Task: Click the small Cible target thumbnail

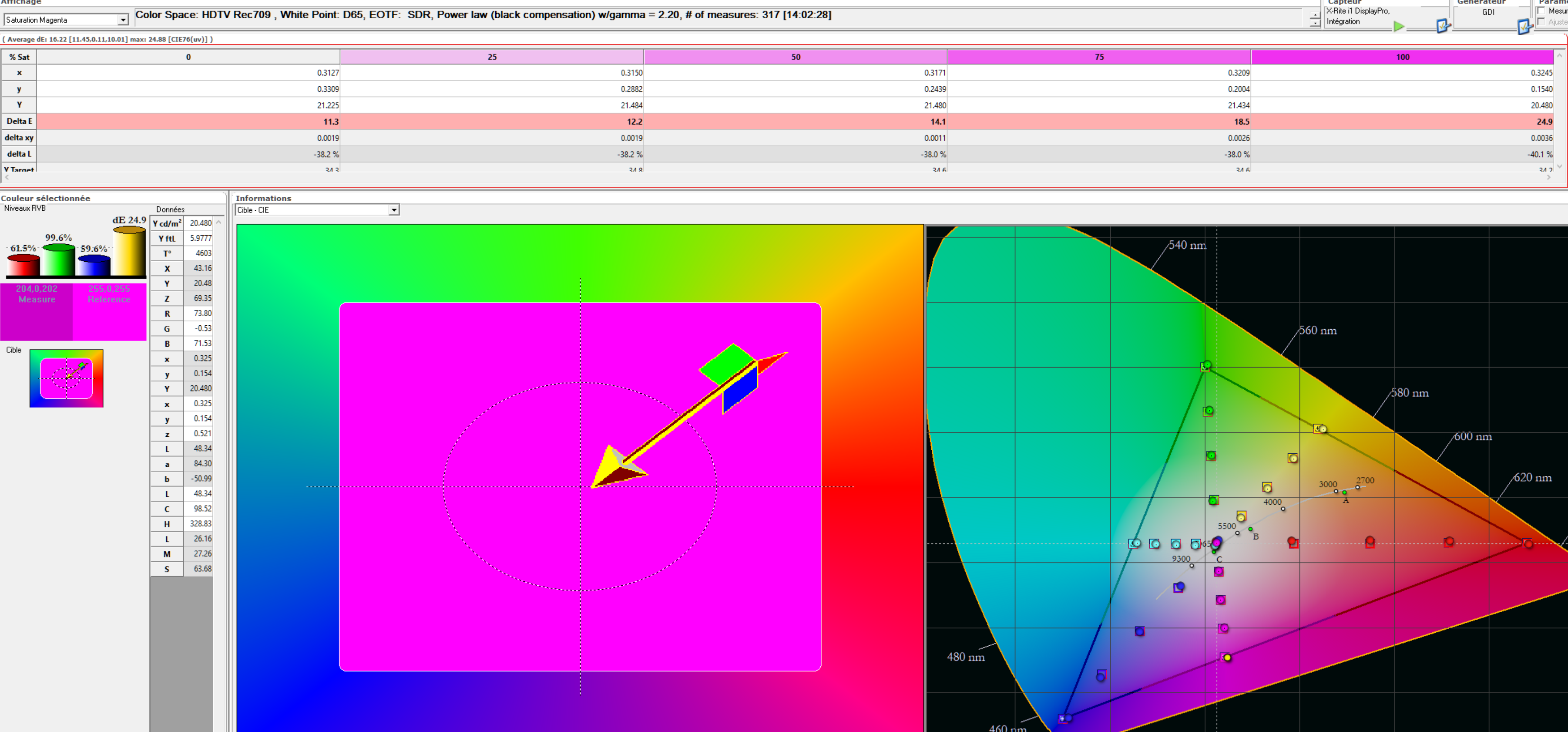Action: 66,378
